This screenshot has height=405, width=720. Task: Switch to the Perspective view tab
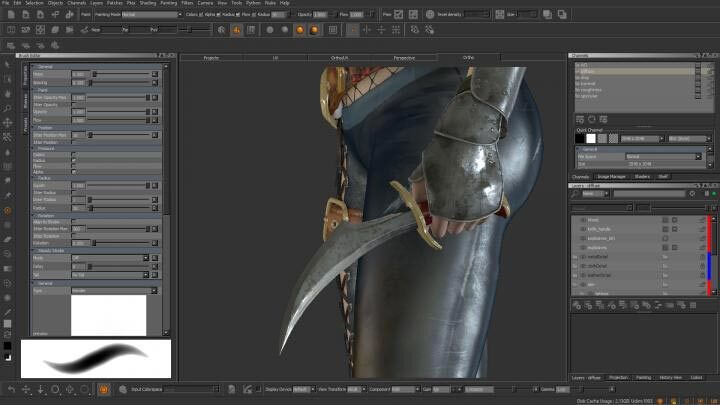pyautogui.click(x=404, y=58)
